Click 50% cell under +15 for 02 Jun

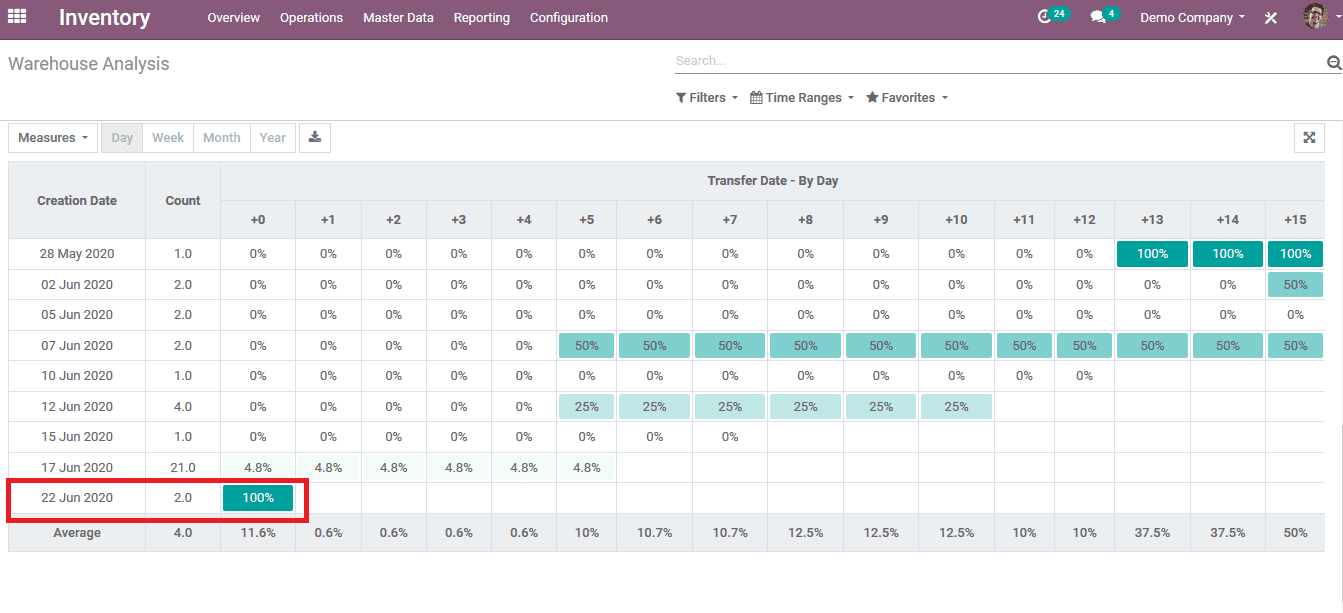(1295, 285)
